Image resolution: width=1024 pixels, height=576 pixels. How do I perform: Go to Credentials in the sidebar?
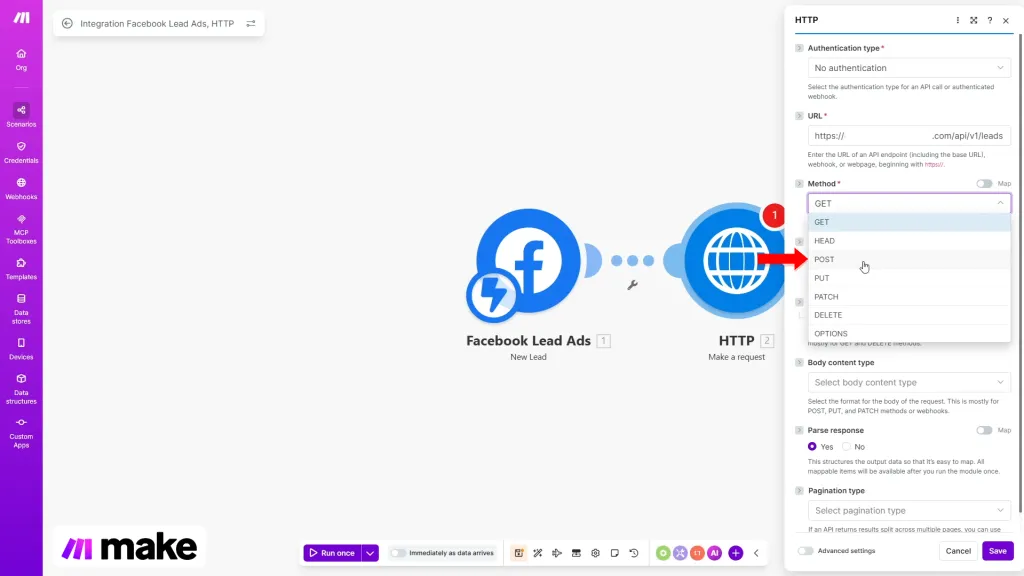coord(21,152)
